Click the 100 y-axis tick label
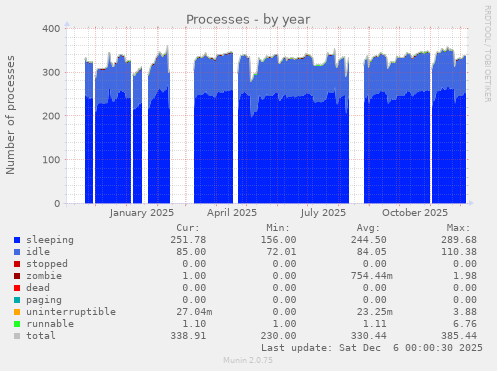Viewport: 497px width, 371px height. (51, 160)
